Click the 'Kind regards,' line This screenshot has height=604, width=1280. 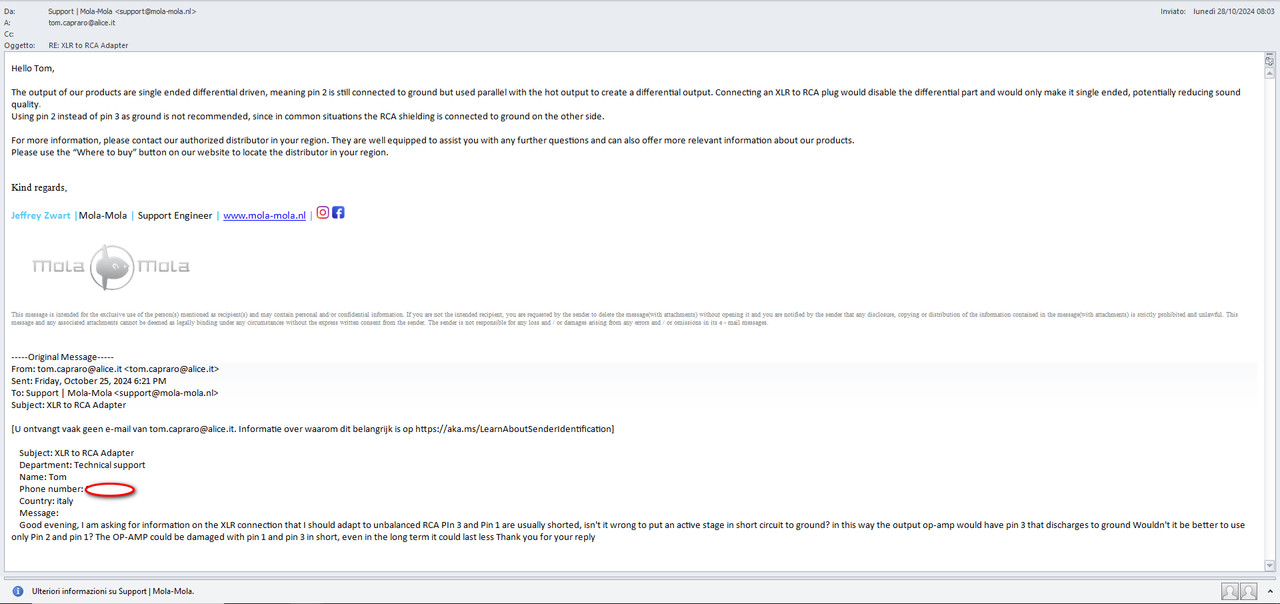pyautogui.click(x=39, y=187)
